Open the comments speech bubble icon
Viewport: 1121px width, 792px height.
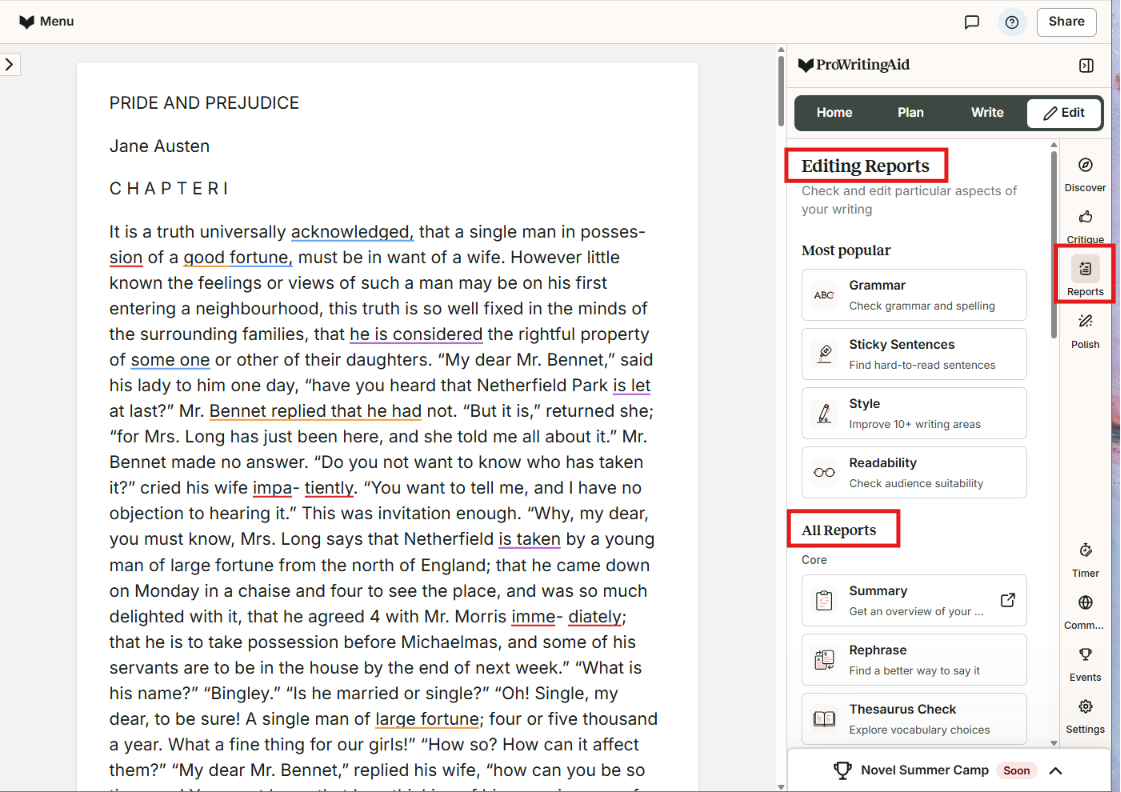click(x=972, y=22)
